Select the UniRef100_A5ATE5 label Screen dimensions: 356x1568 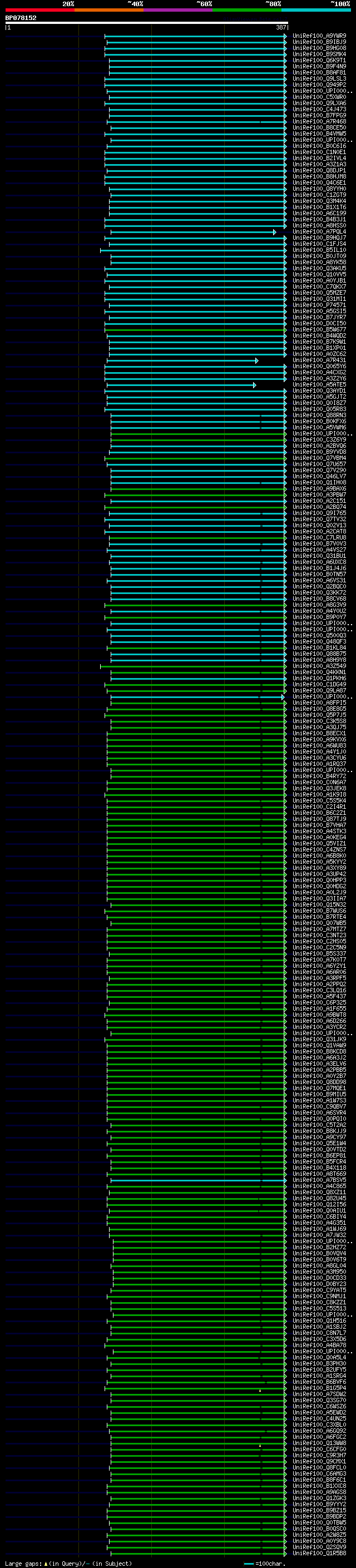pos(319,385)
